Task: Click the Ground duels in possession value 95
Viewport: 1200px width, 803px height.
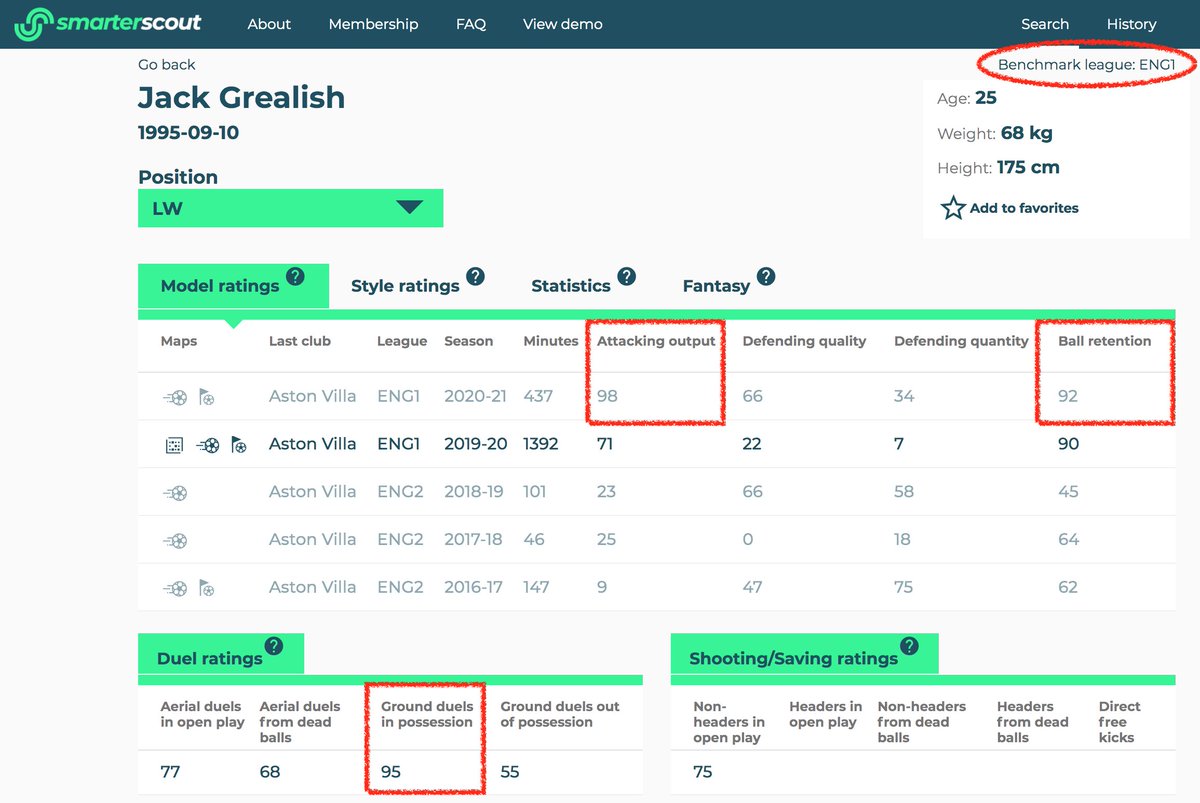Action: point(391,772)
